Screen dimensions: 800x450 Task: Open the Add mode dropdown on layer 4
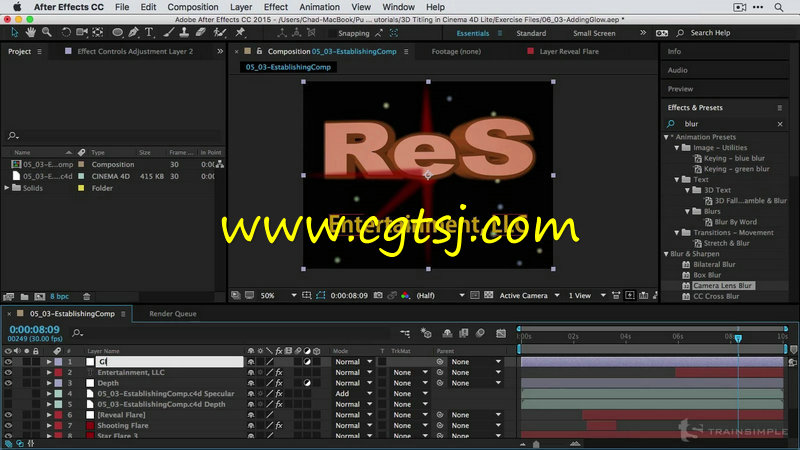353,393
